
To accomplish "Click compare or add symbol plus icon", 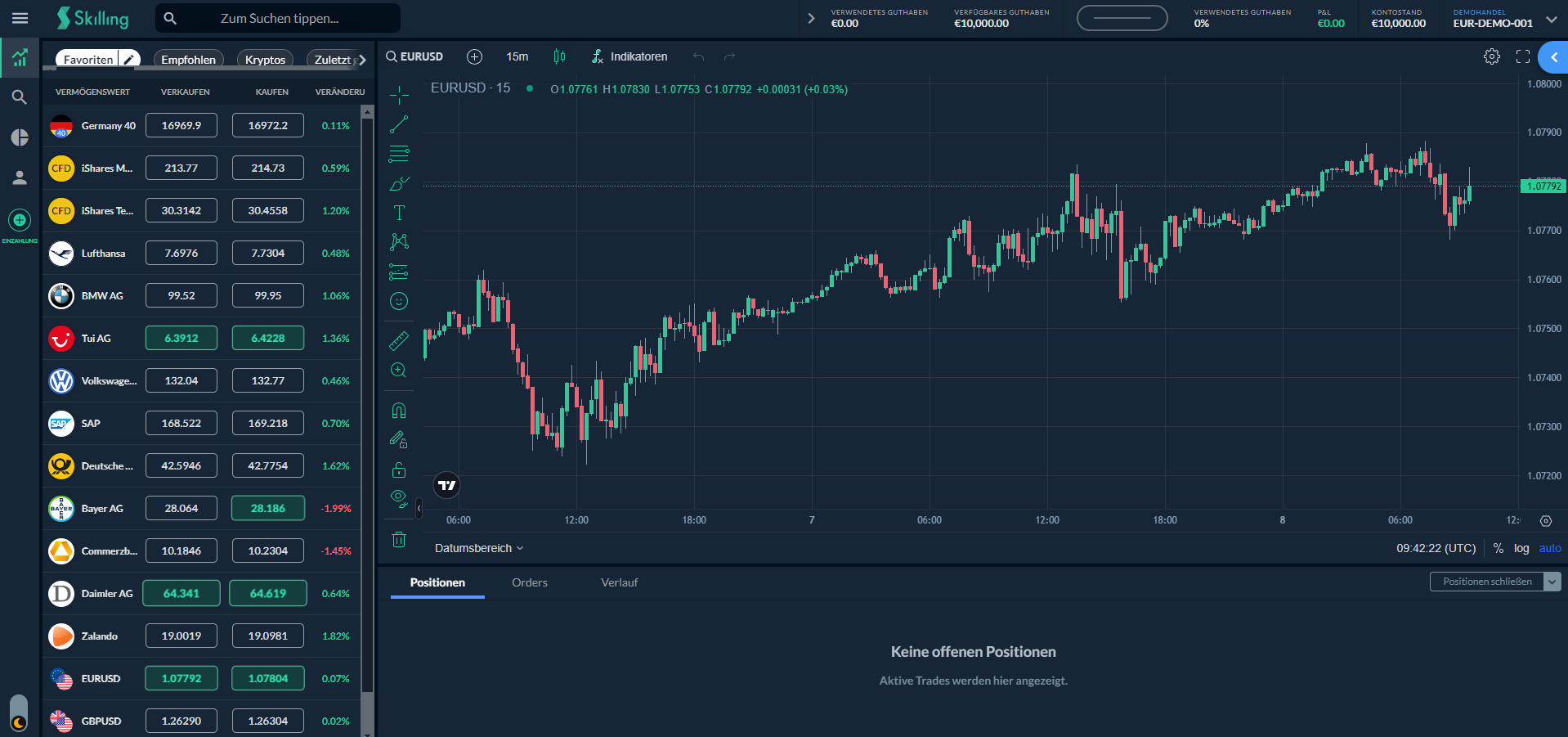I will (474, 56).
